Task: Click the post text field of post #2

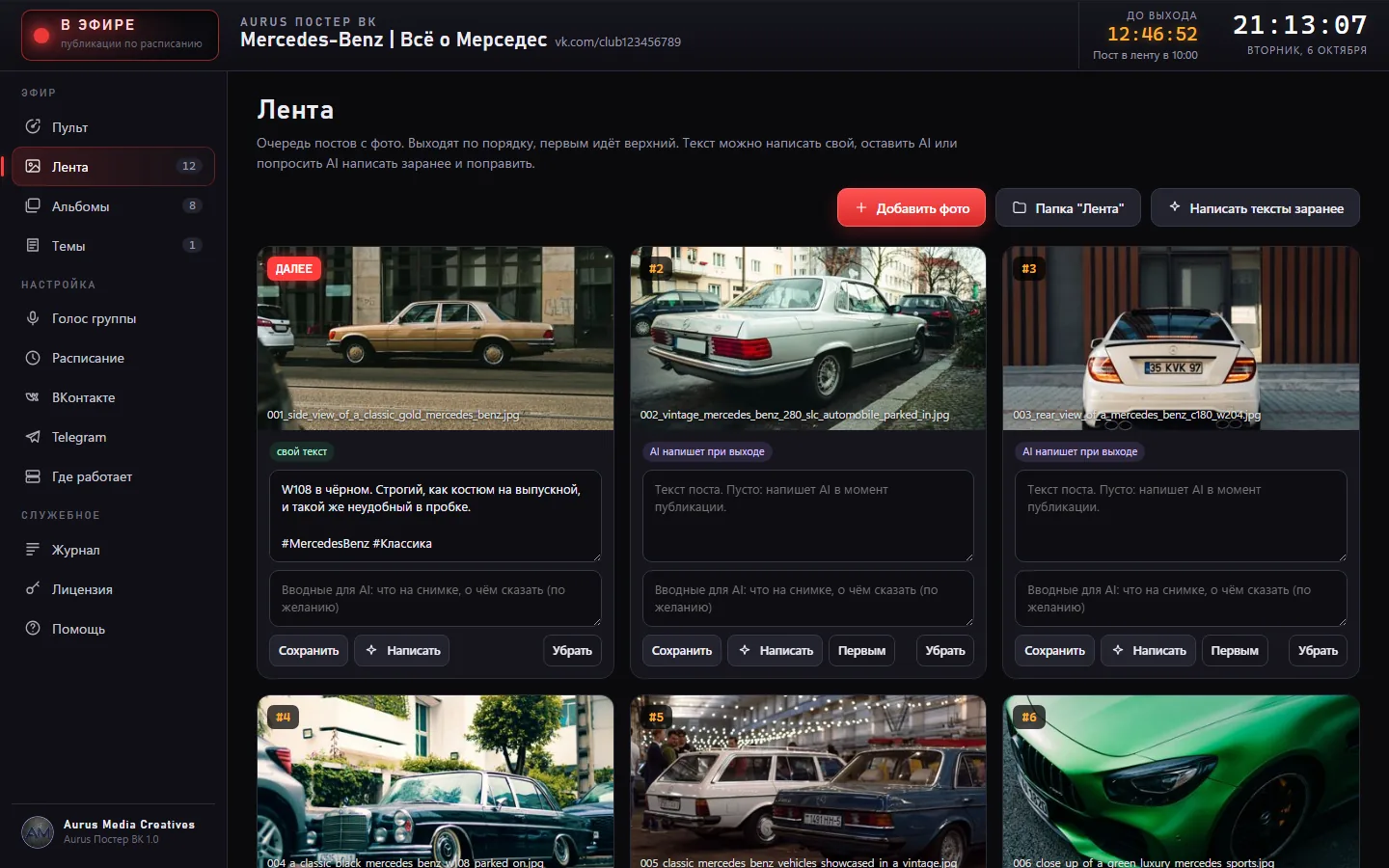Action: (808, 516)
